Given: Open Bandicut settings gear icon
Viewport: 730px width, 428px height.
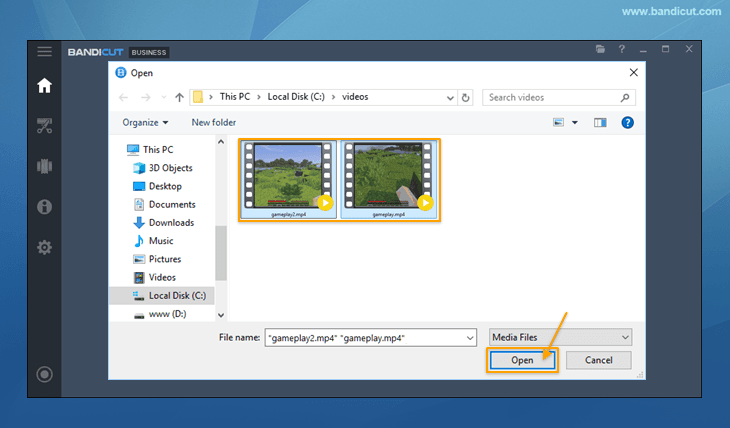Looking at the screenshot, I should coord(45,247).
